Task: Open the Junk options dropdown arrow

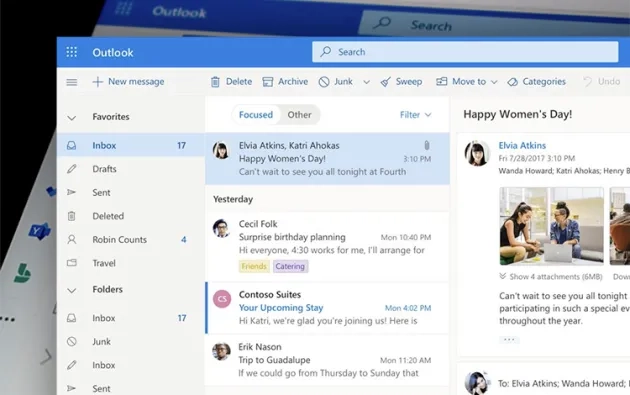Action: pyautogui.click(x=366, y=82)
